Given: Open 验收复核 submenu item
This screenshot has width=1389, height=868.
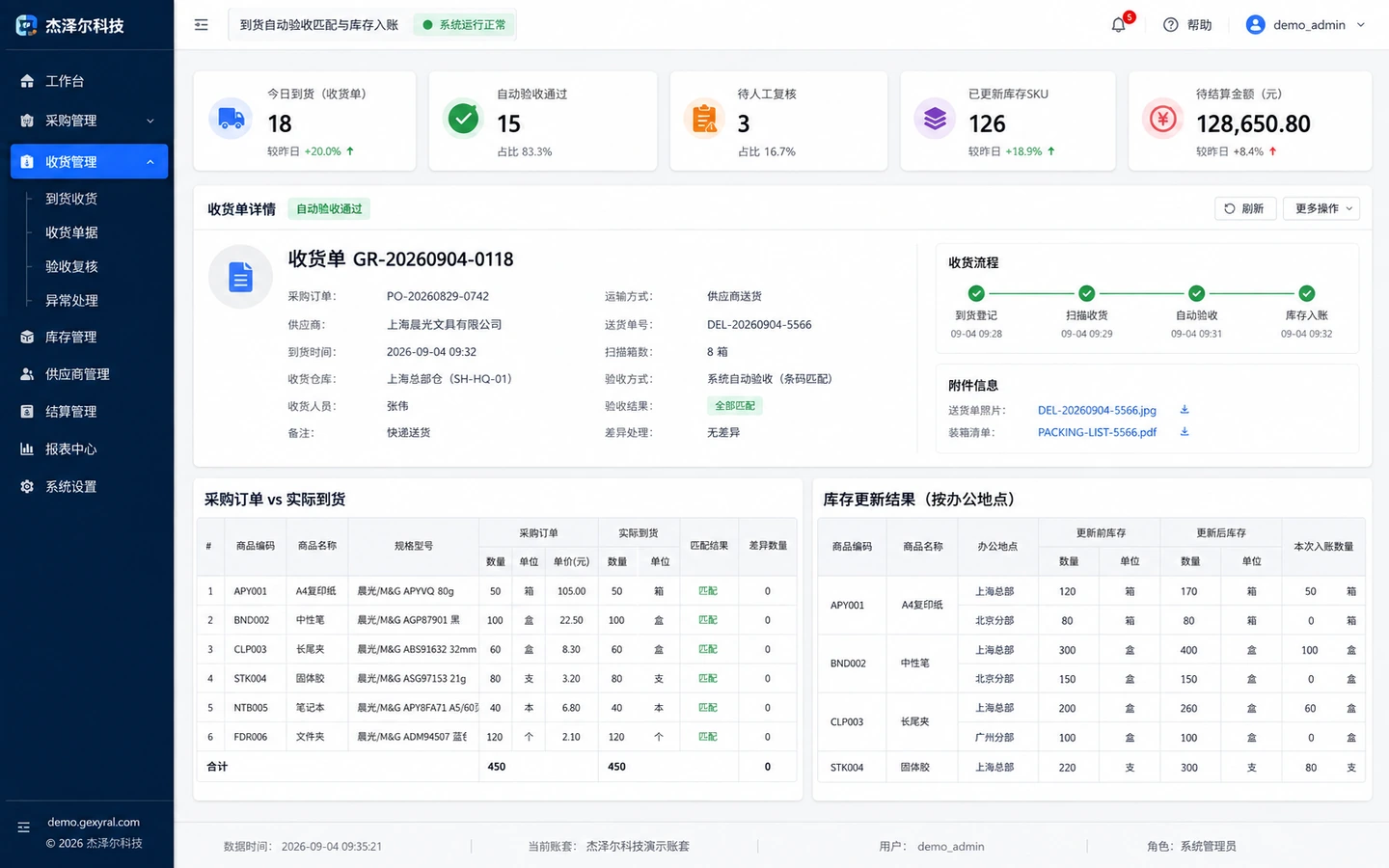Looking at the screenshot, I should point(71,266).
